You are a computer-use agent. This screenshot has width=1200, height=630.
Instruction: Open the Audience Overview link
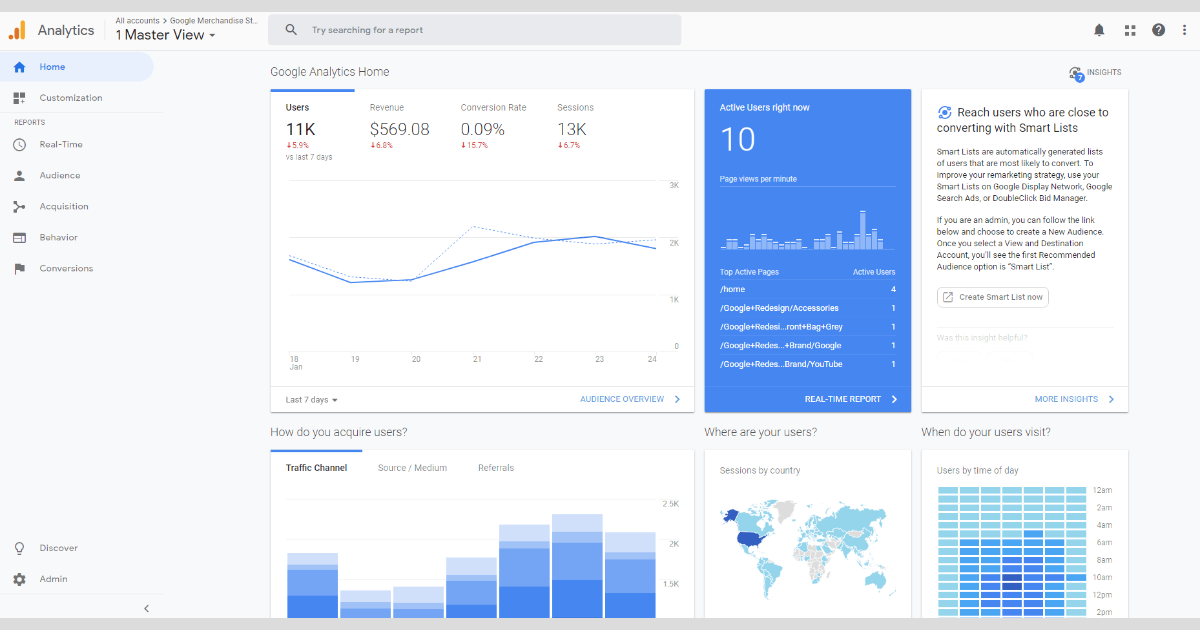pyautogui.click(x=622, y=399)
